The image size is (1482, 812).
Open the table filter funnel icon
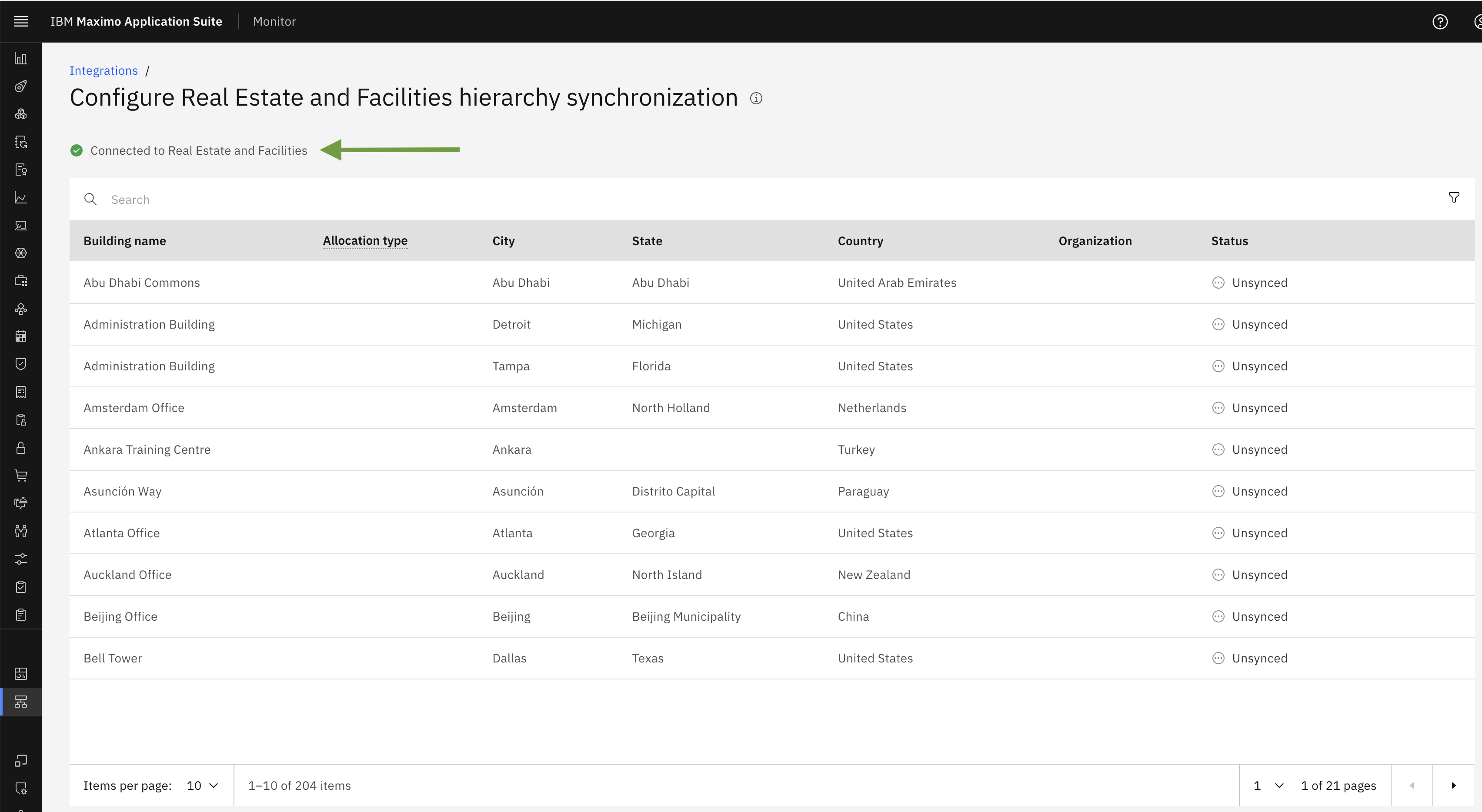tap(1453, 198)
